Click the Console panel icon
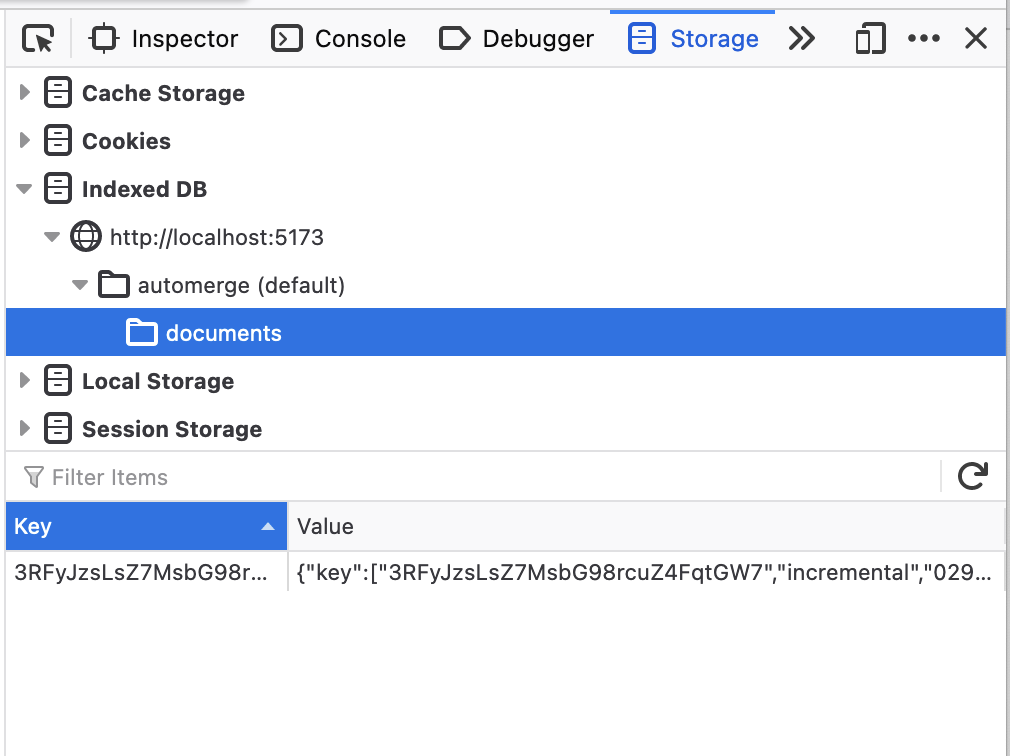Screen dimensions: 1010x756 tap(284, 37)
